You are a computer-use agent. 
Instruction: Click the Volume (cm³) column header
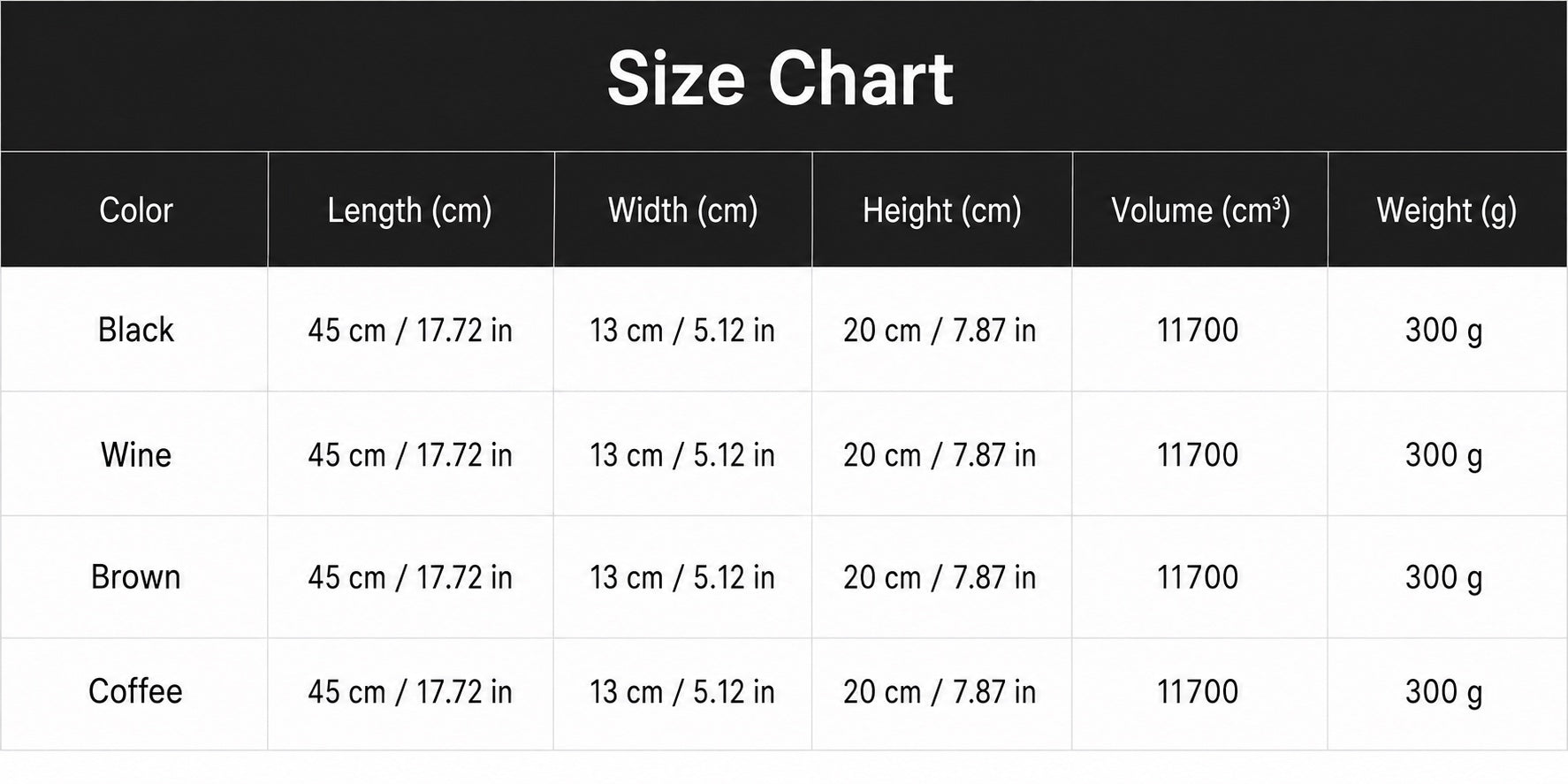pos(1200,210)
